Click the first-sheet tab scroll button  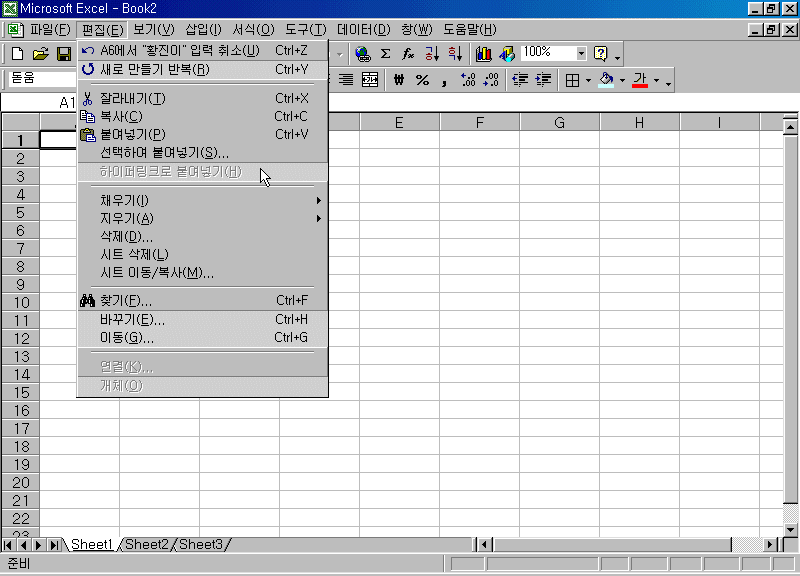(x=8, y=545)
